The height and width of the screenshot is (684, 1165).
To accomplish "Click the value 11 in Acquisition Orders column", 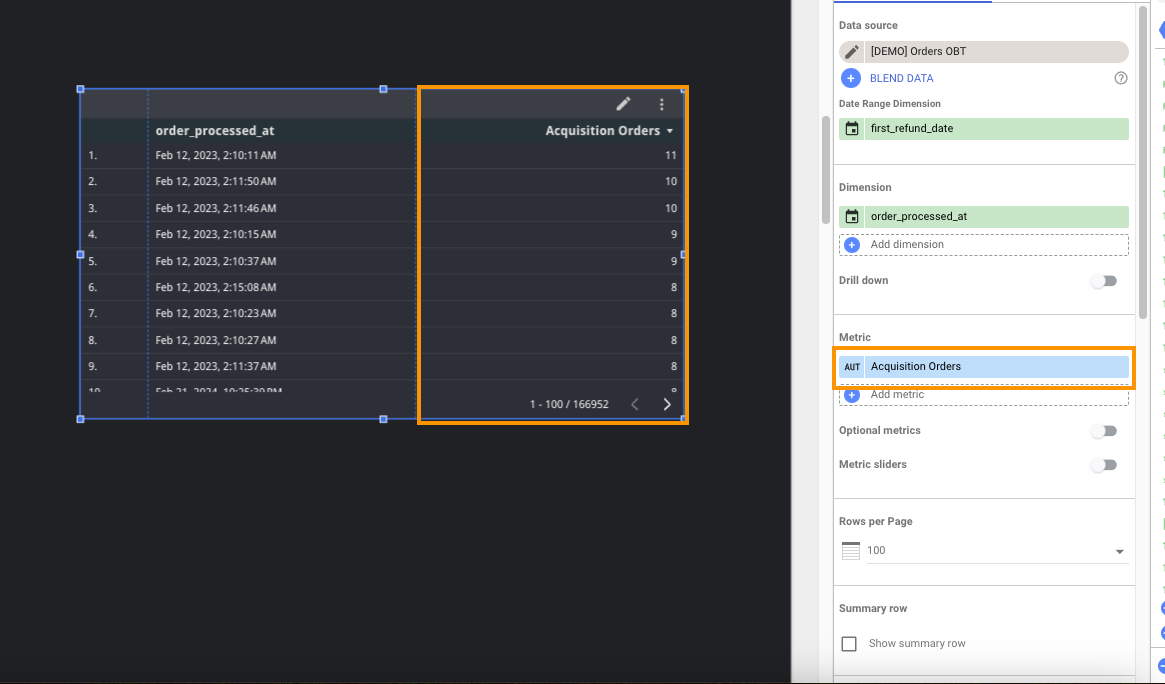I will (670, 155).
